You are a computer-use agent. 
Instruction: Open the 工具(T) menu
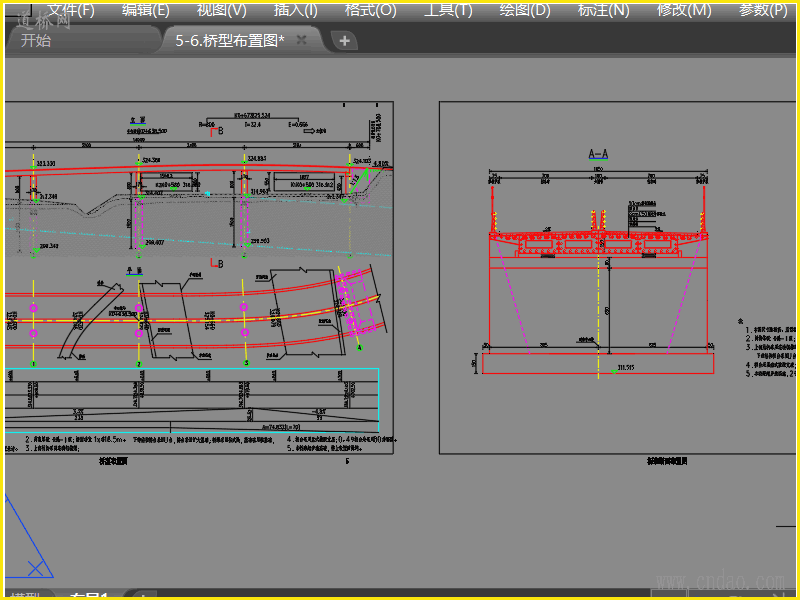[x=448, y=10]
